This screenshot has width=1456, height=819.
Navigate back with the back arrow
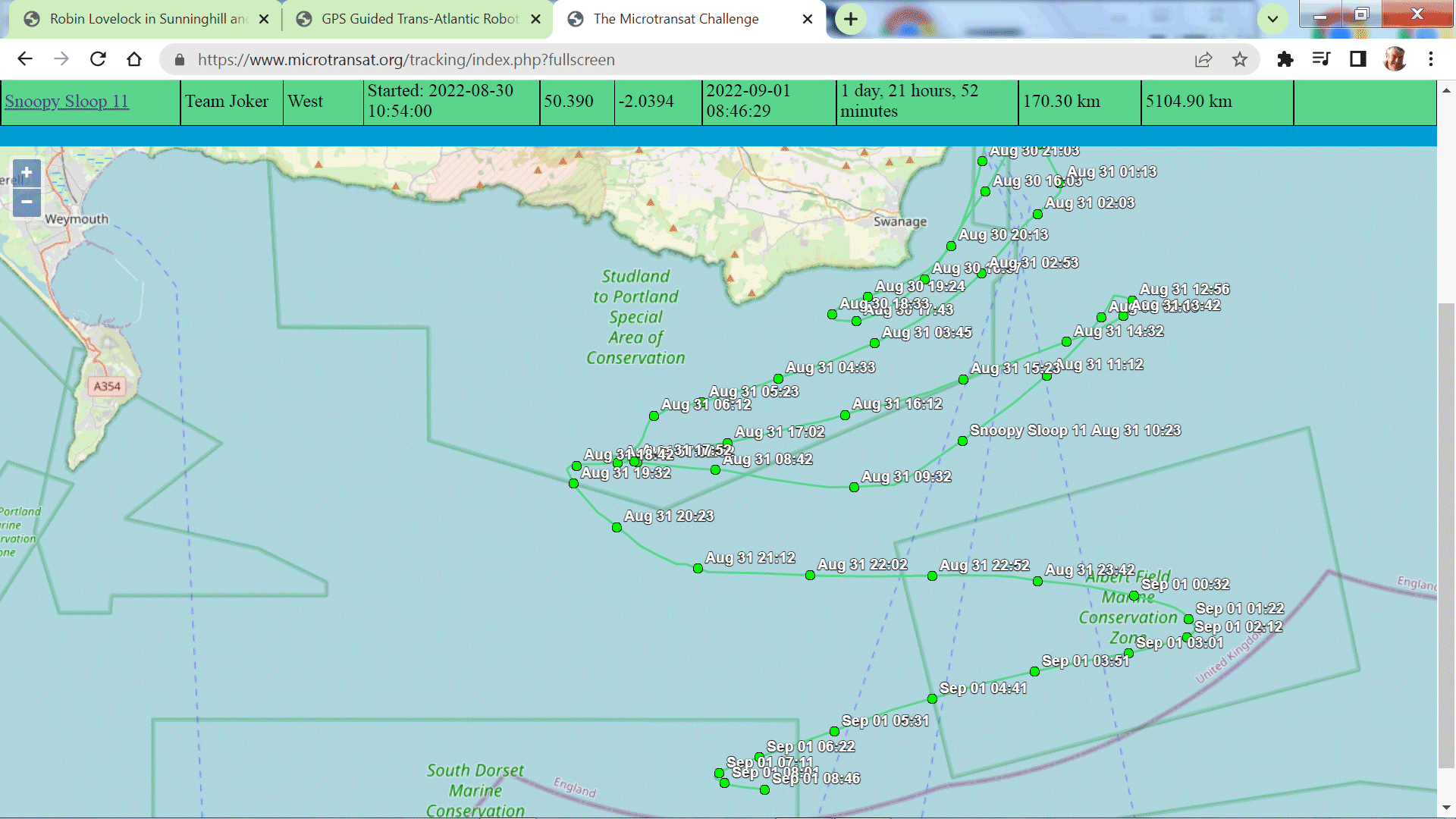pyautogui.click(x=25, y=59)
